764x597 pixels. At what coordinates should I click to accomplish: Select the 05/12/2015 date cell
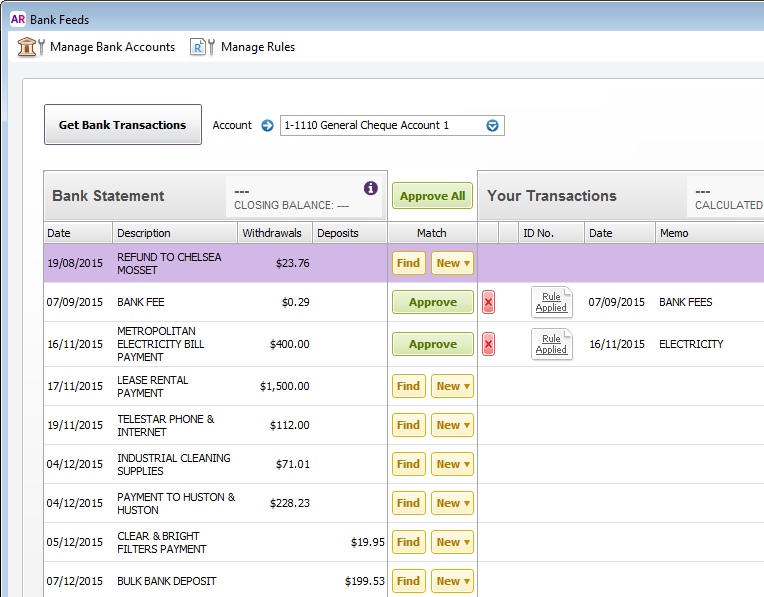tap(75, 542)
